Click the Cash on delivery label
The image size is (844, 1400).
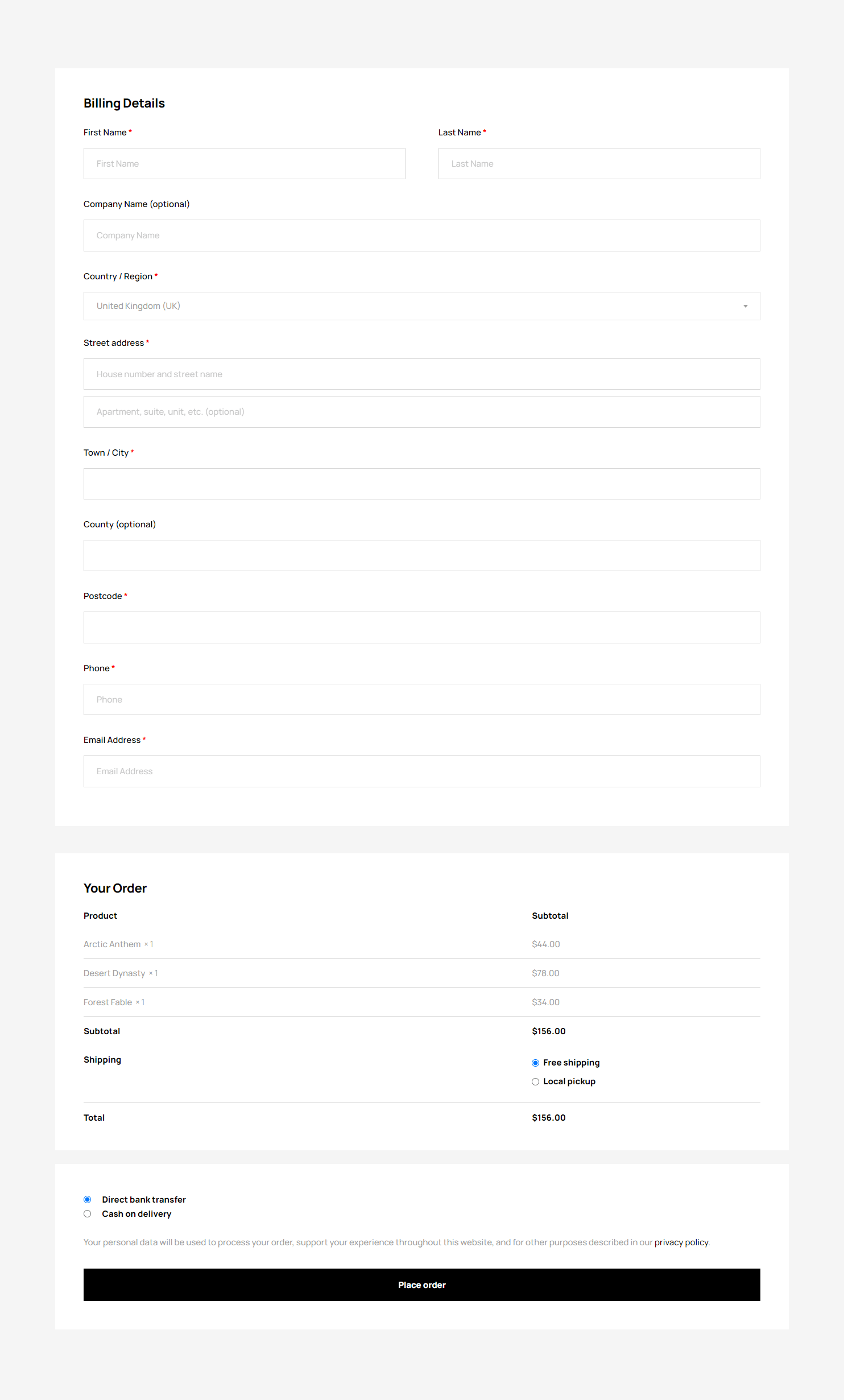[136, 1214]
